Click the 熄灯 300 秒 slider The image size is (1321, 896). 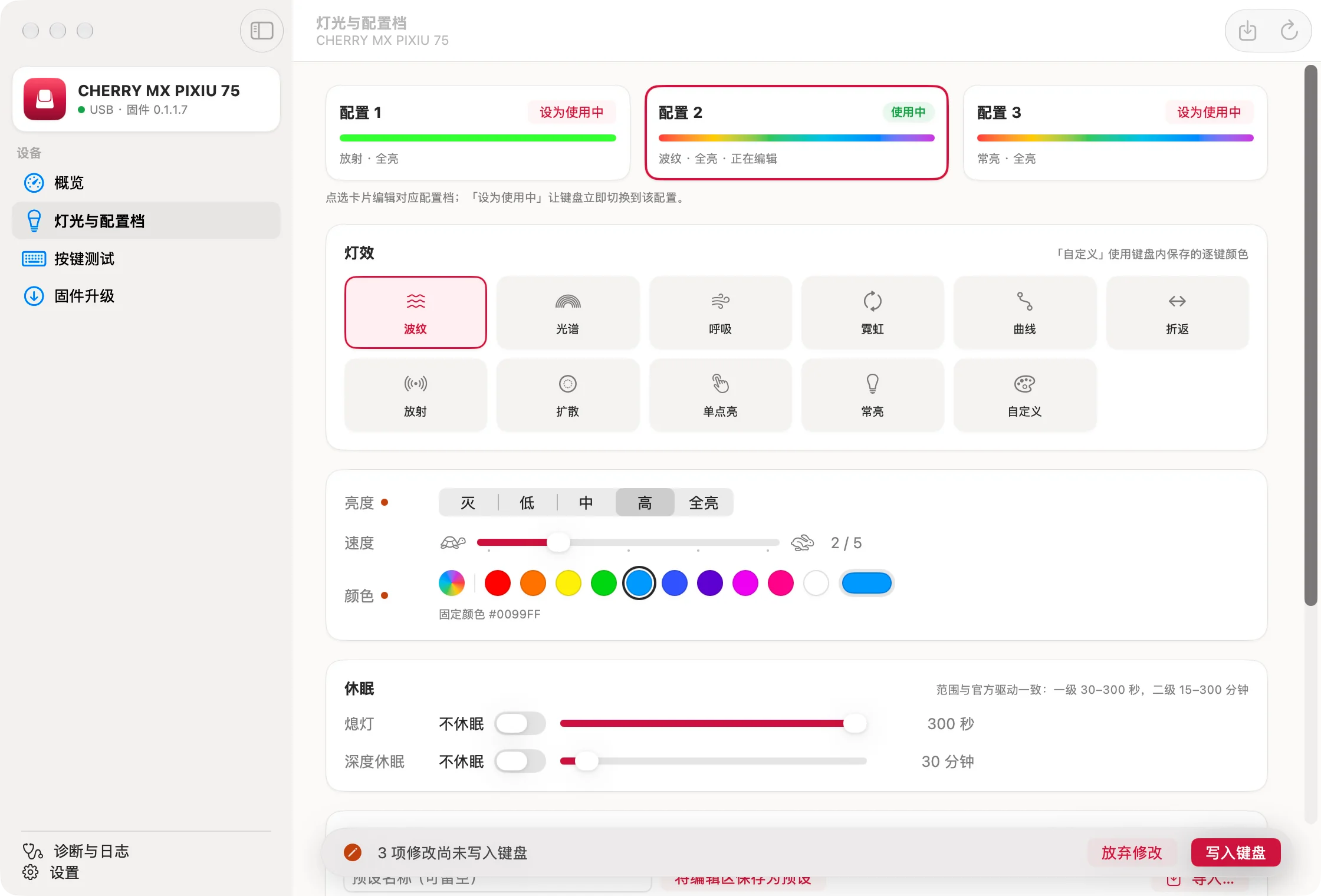713,723
